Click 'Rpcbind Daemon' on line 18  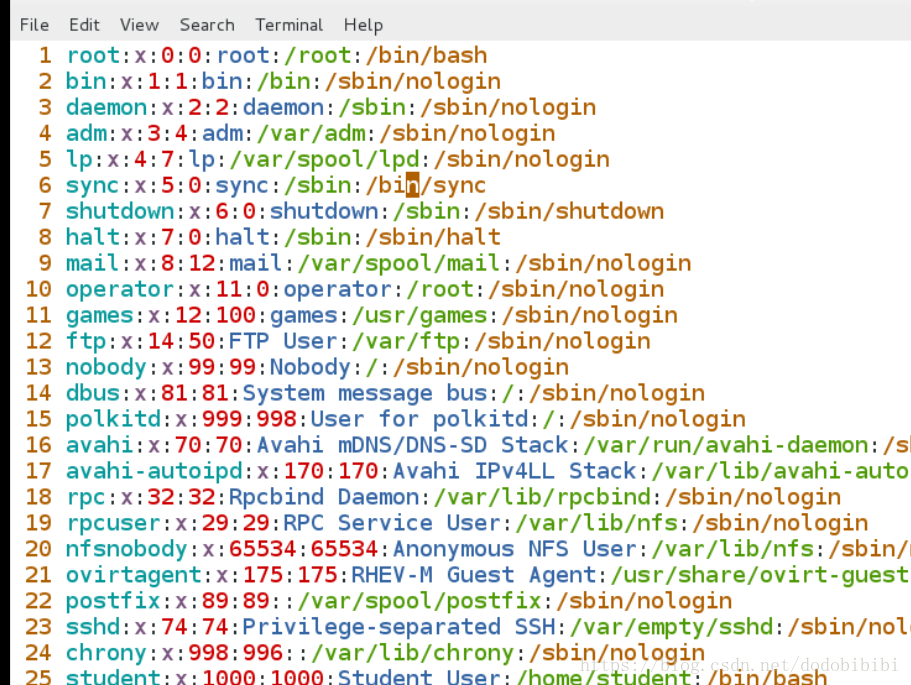324,497
